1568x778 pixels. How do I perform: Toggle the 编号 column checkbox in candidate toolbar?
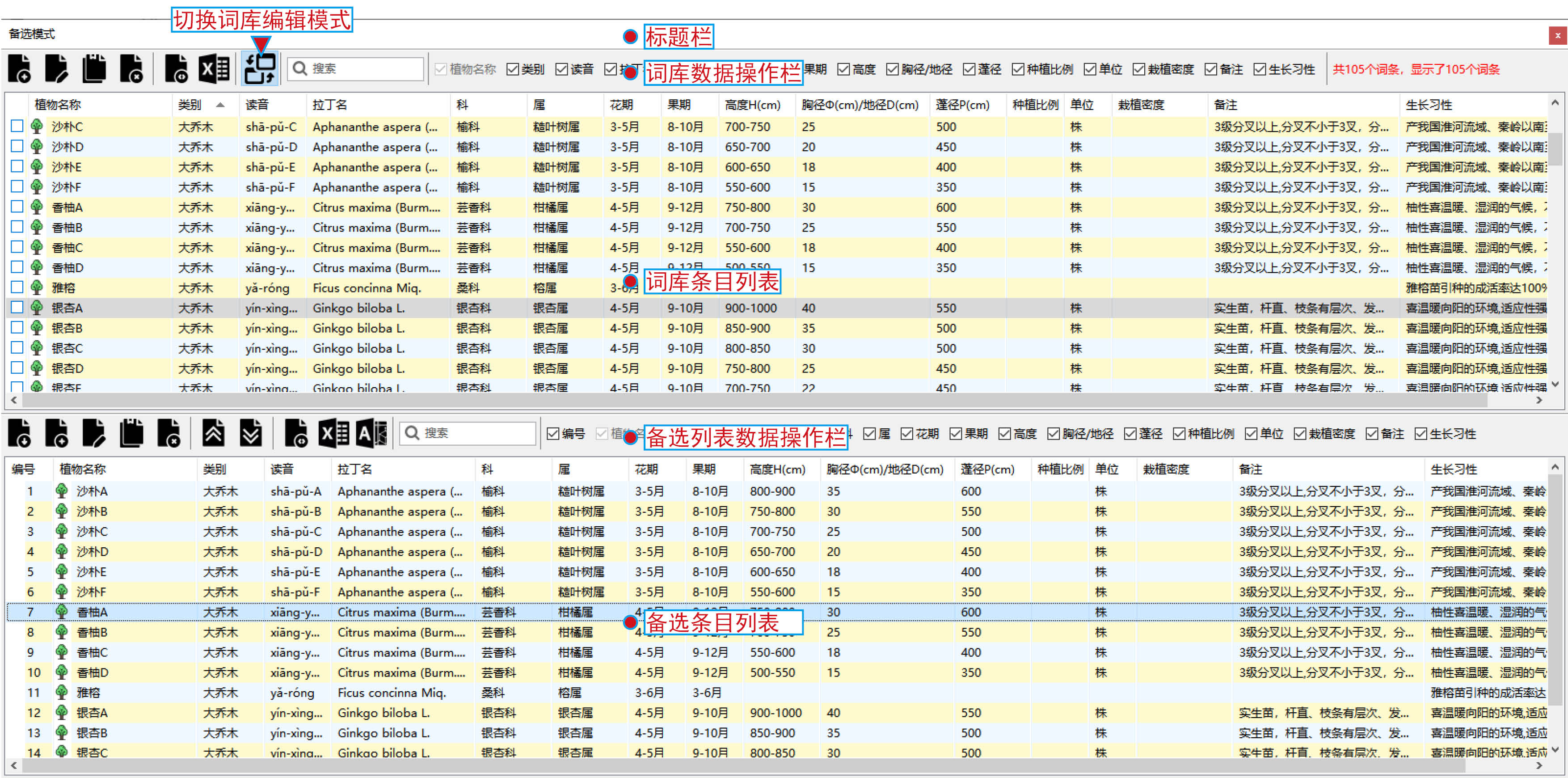[553, 433]
